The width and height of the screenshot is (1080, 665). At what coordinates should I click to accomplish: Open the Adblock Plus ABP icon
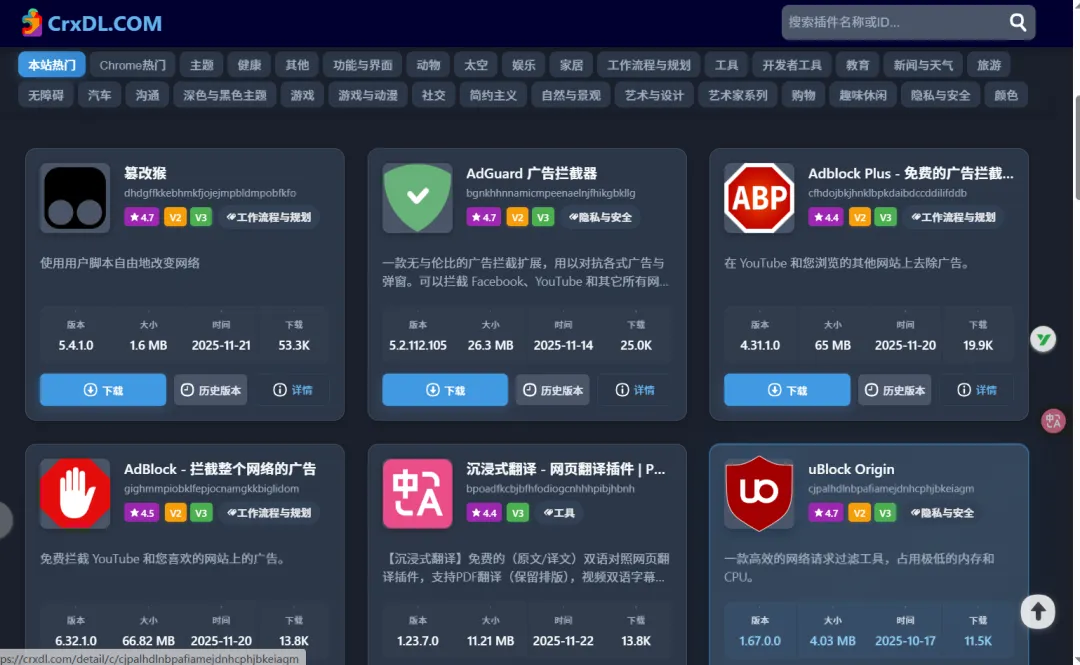759,198
